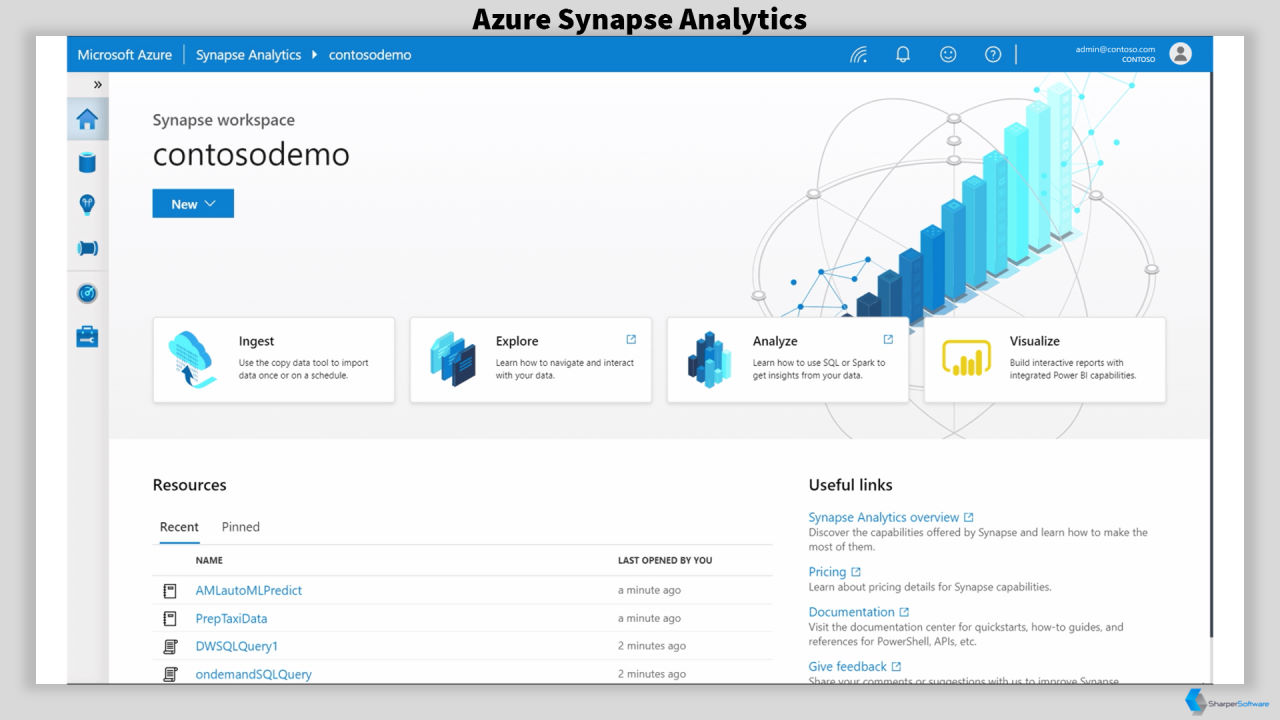Open ondemandSQLQuery script
This screenshot has height=720, width=1280.
click(254, 674)
